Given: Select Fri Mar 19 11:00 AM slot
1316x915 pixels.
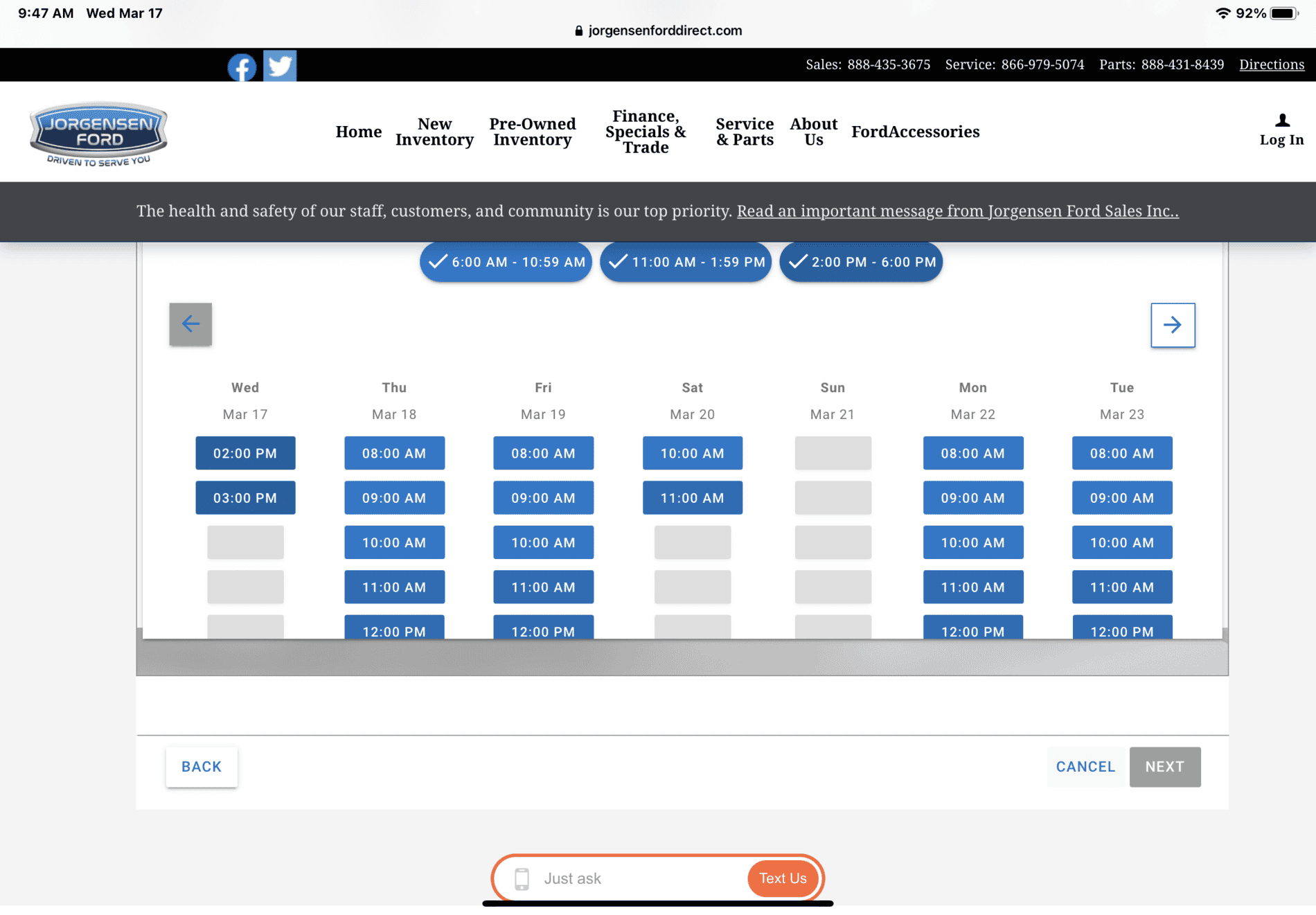Looking at the screenshot, I should (x=543, y=587).
